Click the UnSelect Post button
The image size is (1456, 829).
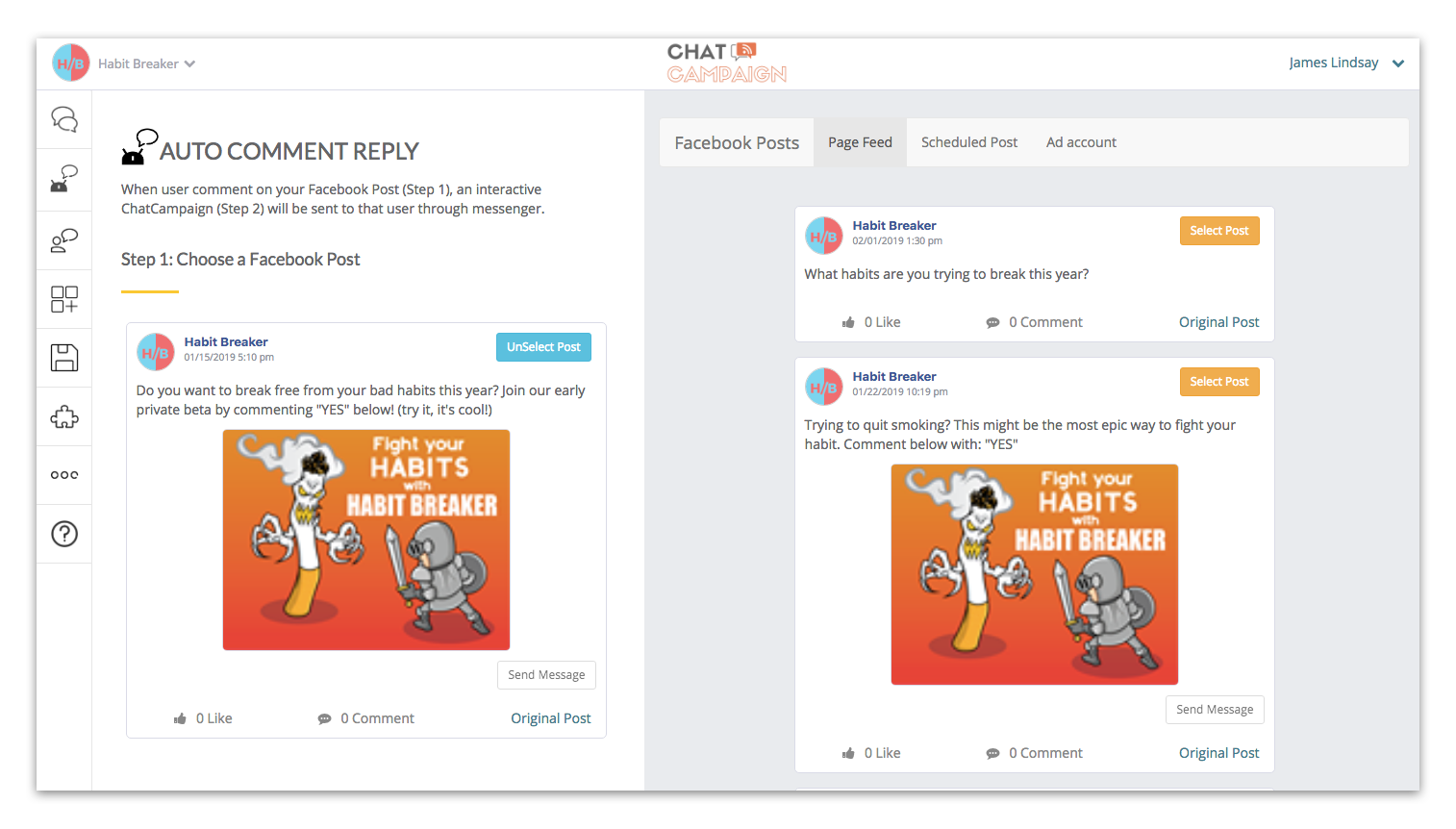(x=543, y=347)
